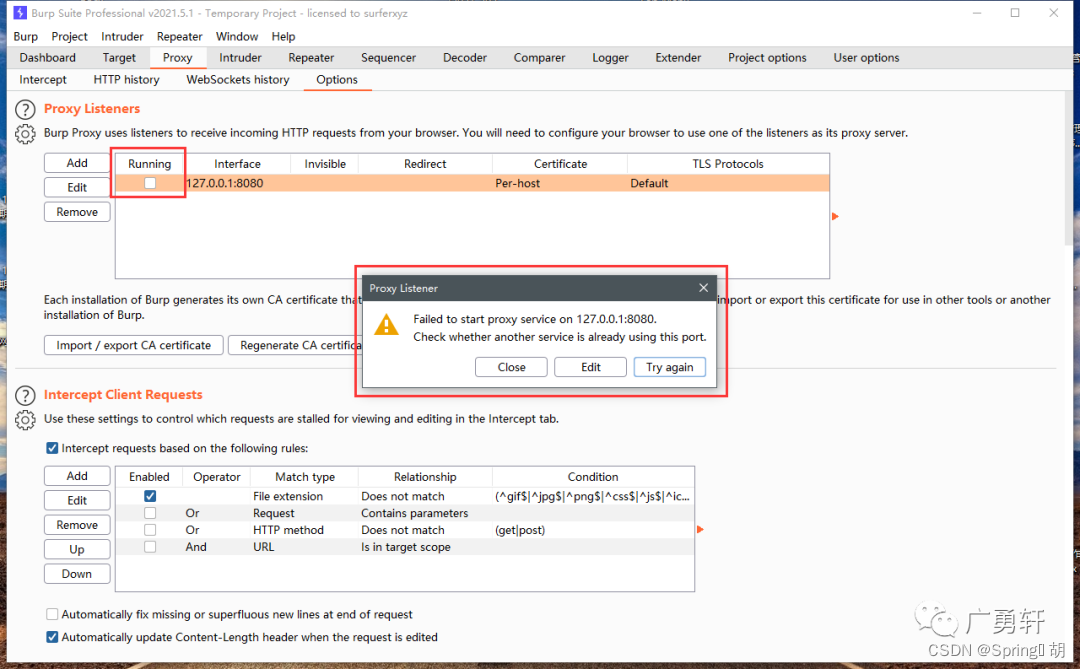Click the Condition column header in rules table
Viewport: 1080px width, 669px height.
[593, 477]
